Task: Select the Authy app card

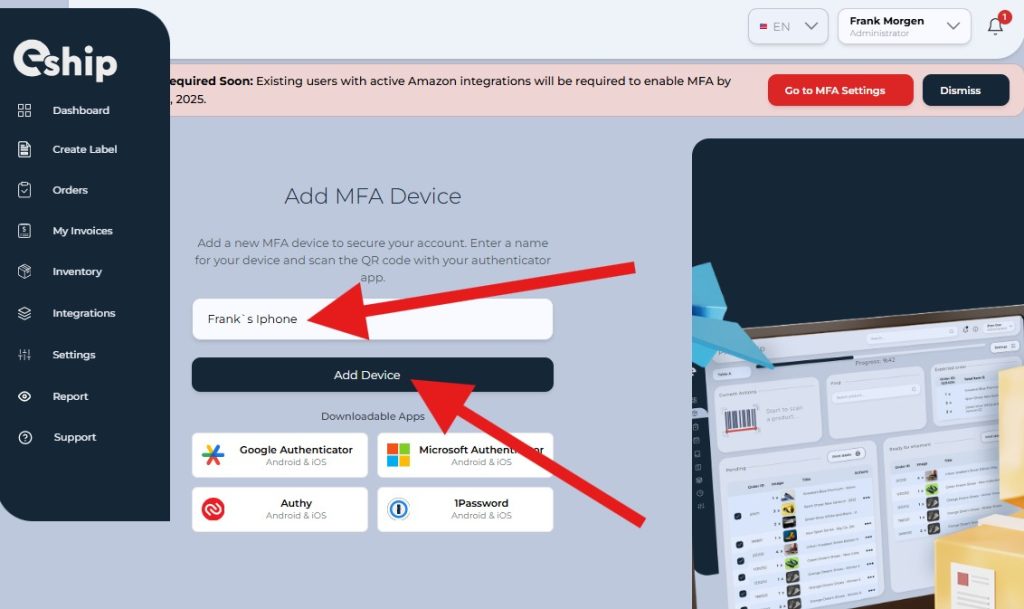Action: (280, 509)
